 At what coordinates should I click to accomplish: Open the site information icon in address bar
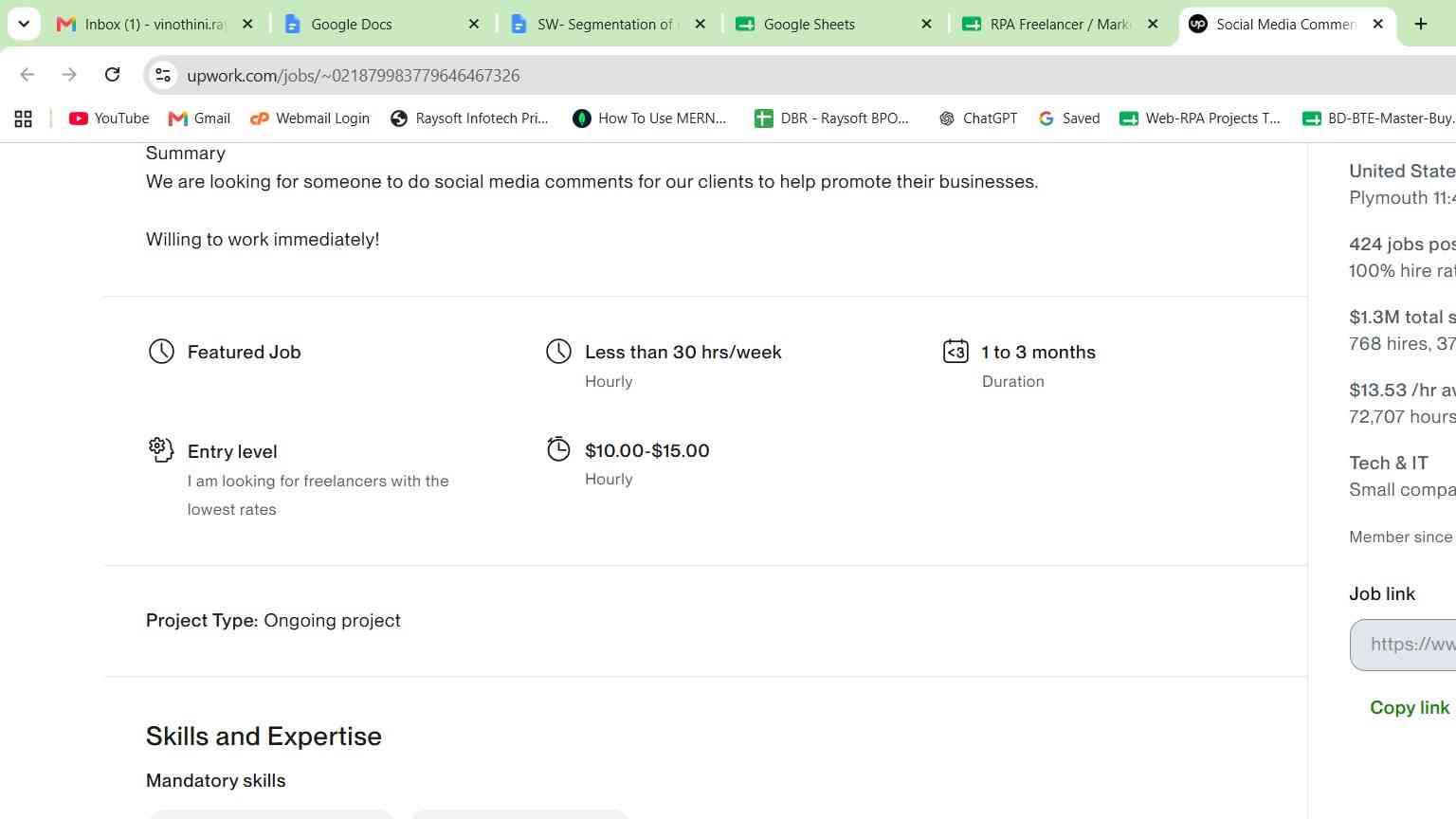click(x=163, y=75)
